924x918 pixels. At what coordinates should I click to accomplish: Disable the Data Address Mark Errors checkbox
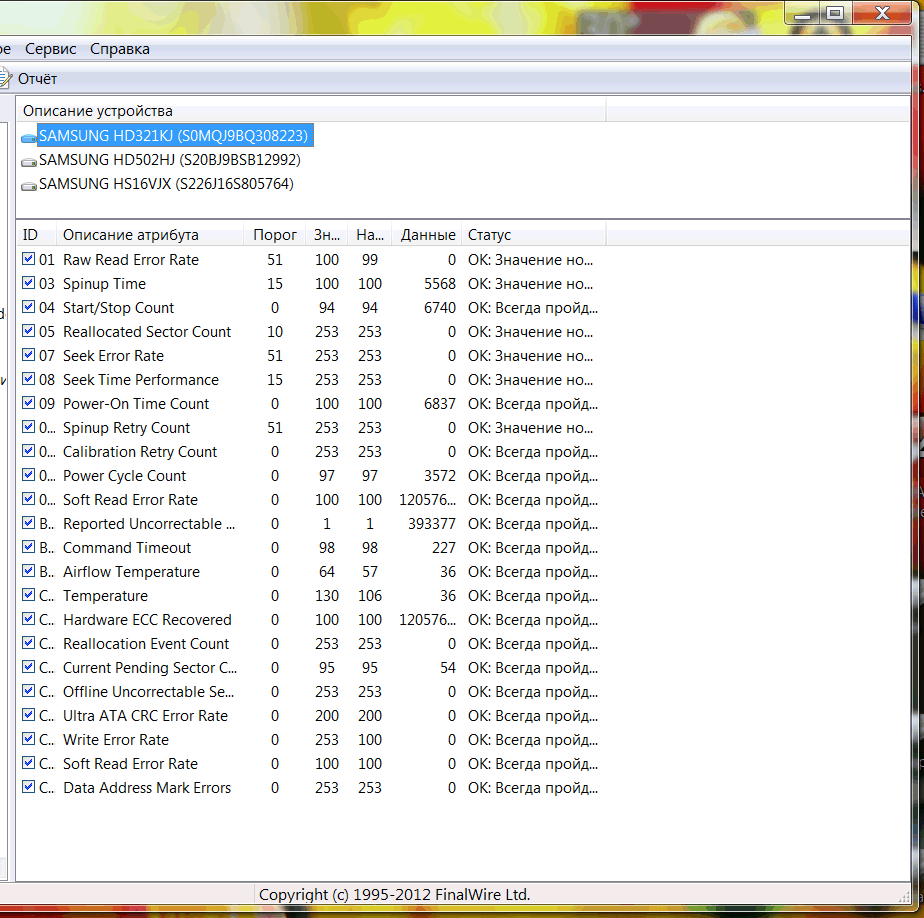[28, 787]
